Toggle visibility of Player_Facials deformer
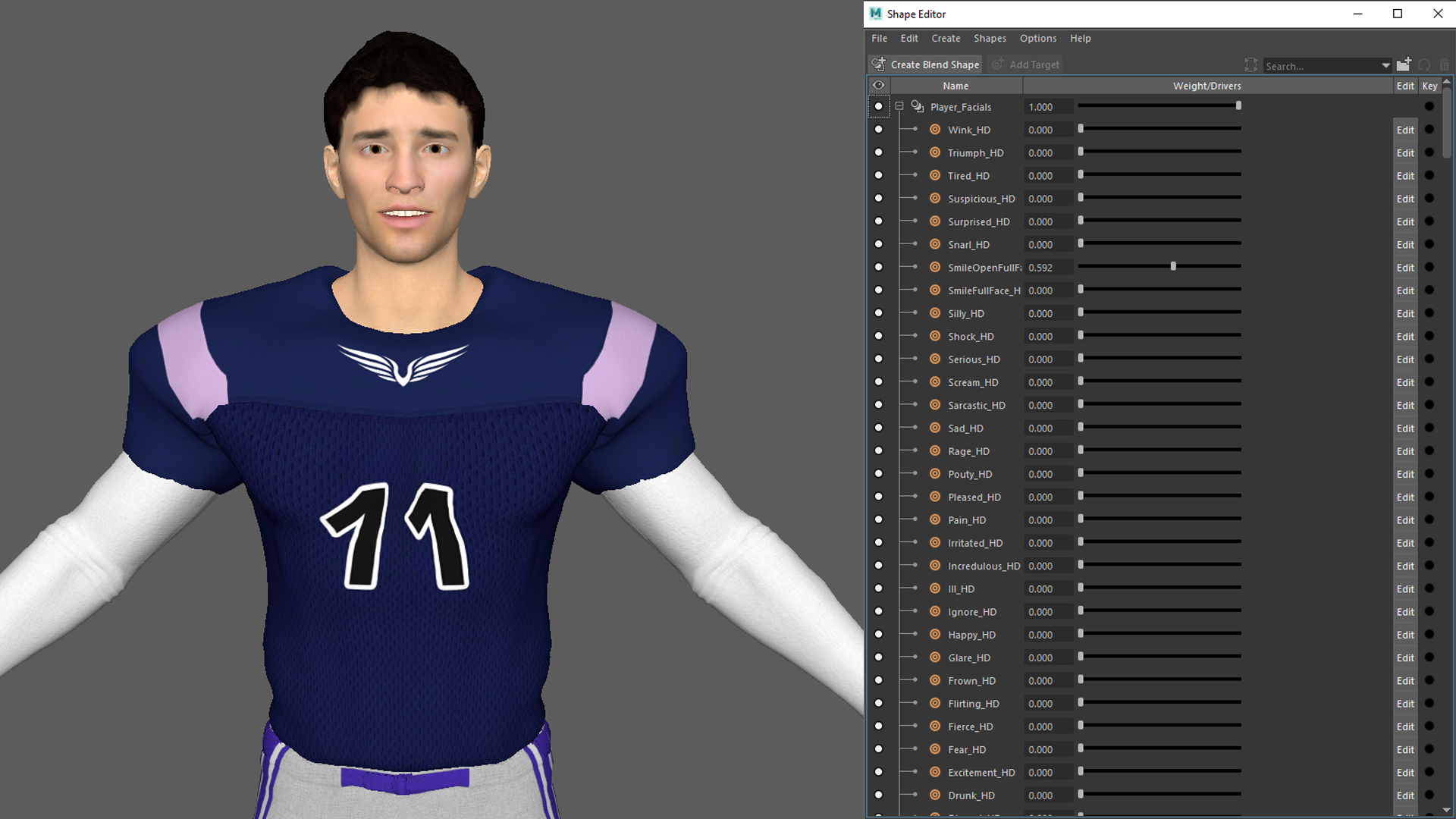The width and height of the screenshot is (1456, 819). (x=878, y=107)
